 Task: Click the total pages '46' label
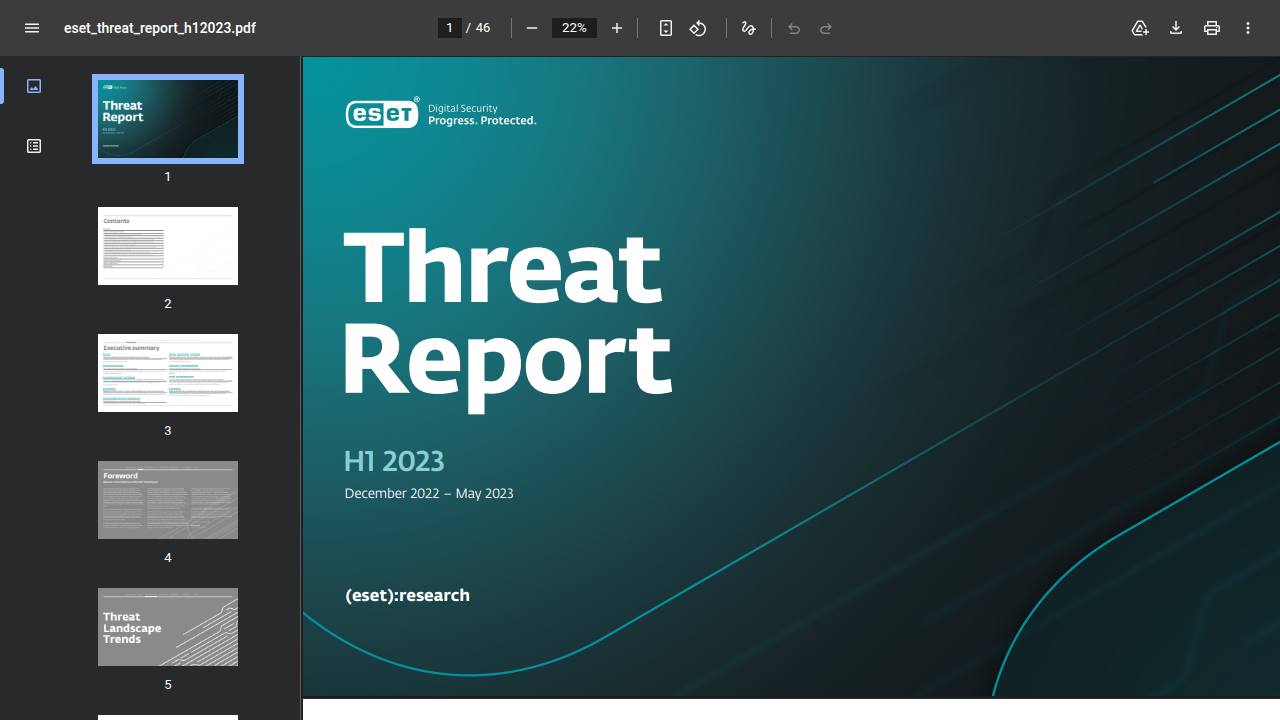tap(483, 28)
